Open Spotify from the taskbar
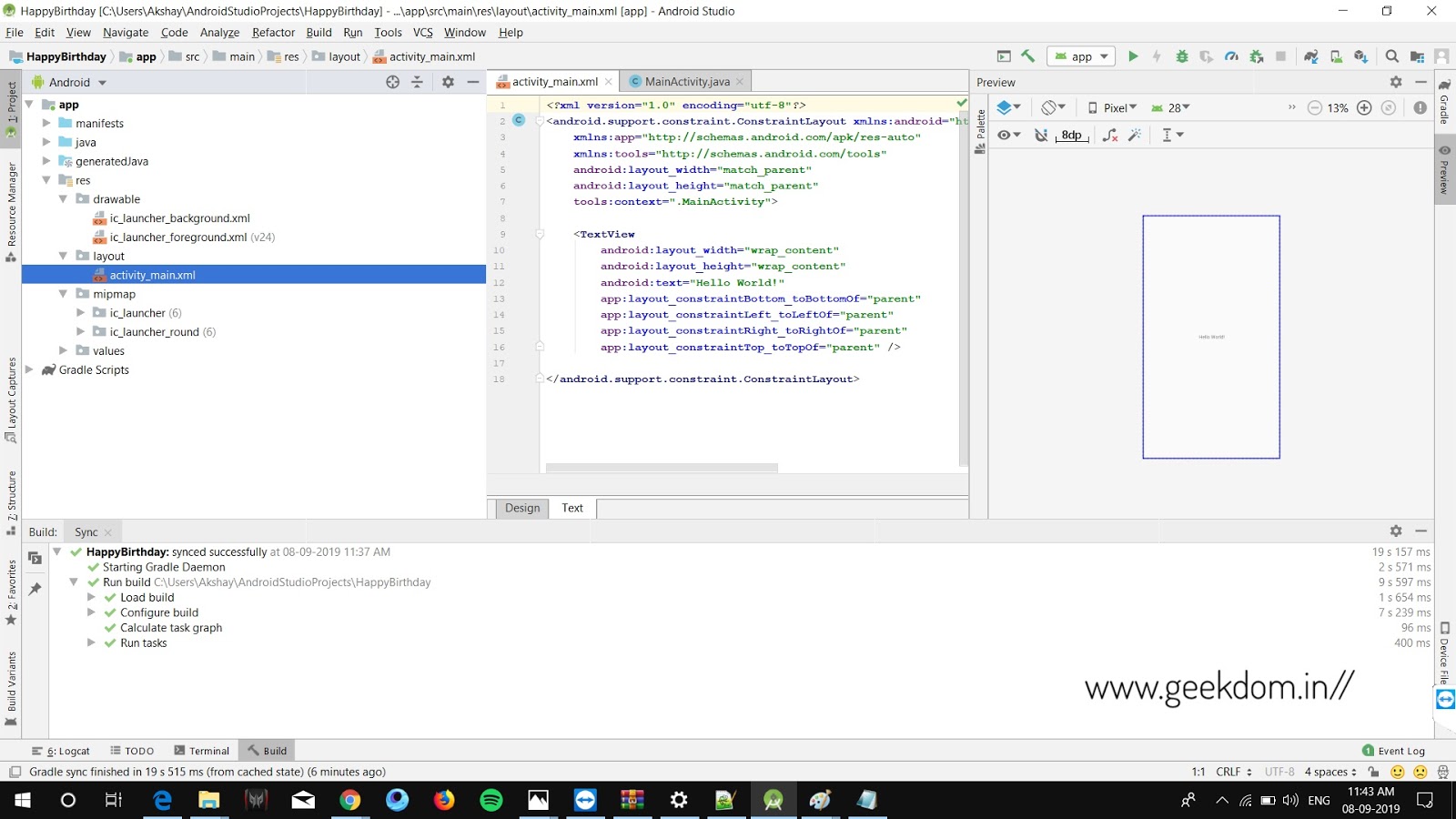The image size is (1456, 819). [491, 800]
